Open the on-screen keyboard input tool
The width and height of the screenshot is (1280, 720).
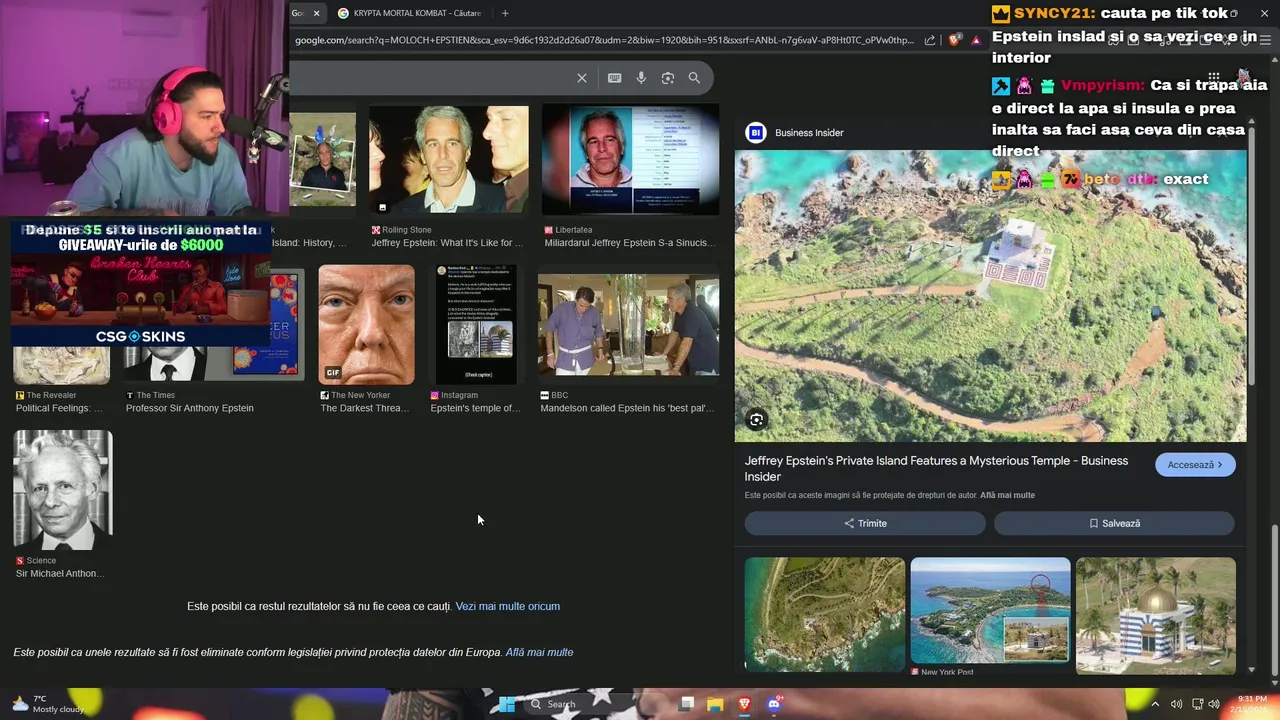click(614, 78)
